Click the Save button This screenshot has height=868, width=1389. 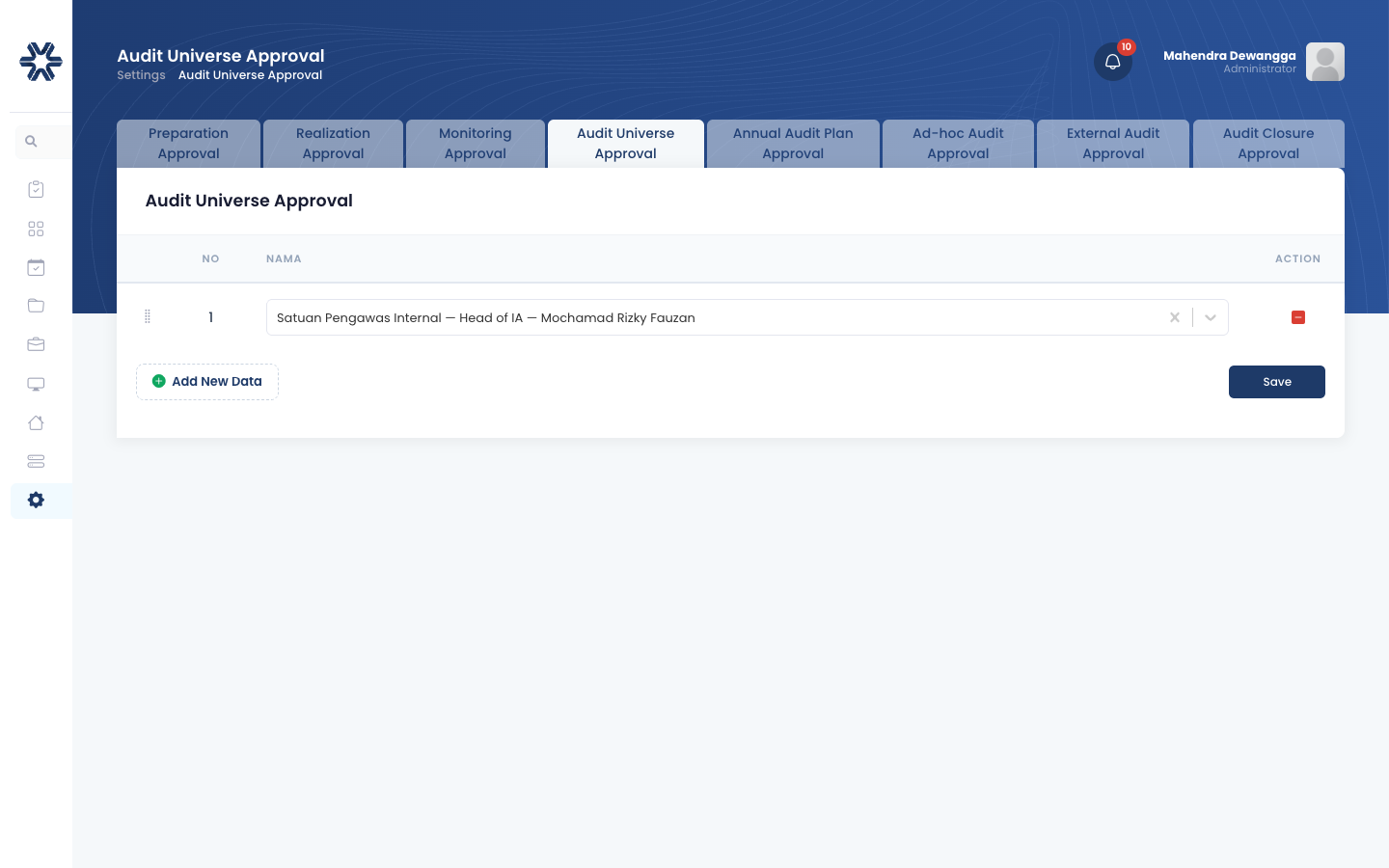coord(1277,382)
